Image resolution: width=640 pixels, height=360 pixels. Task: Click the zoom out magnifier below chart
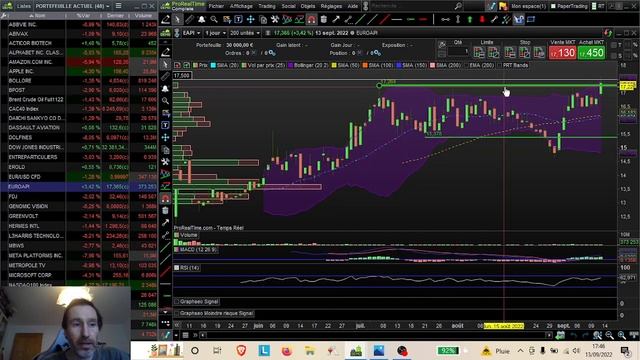609,335
